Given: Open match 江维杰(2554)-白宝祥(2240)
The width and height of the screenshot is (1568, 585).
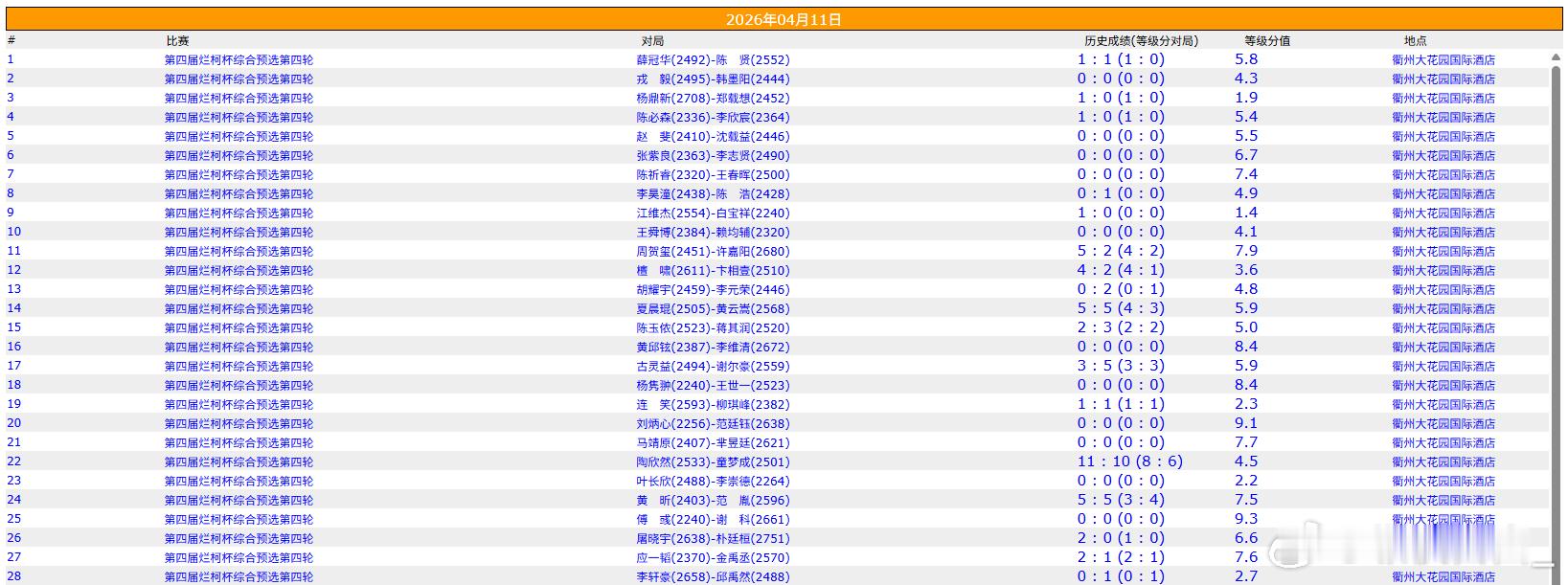Looking at the screenshot, I should 713,213.
